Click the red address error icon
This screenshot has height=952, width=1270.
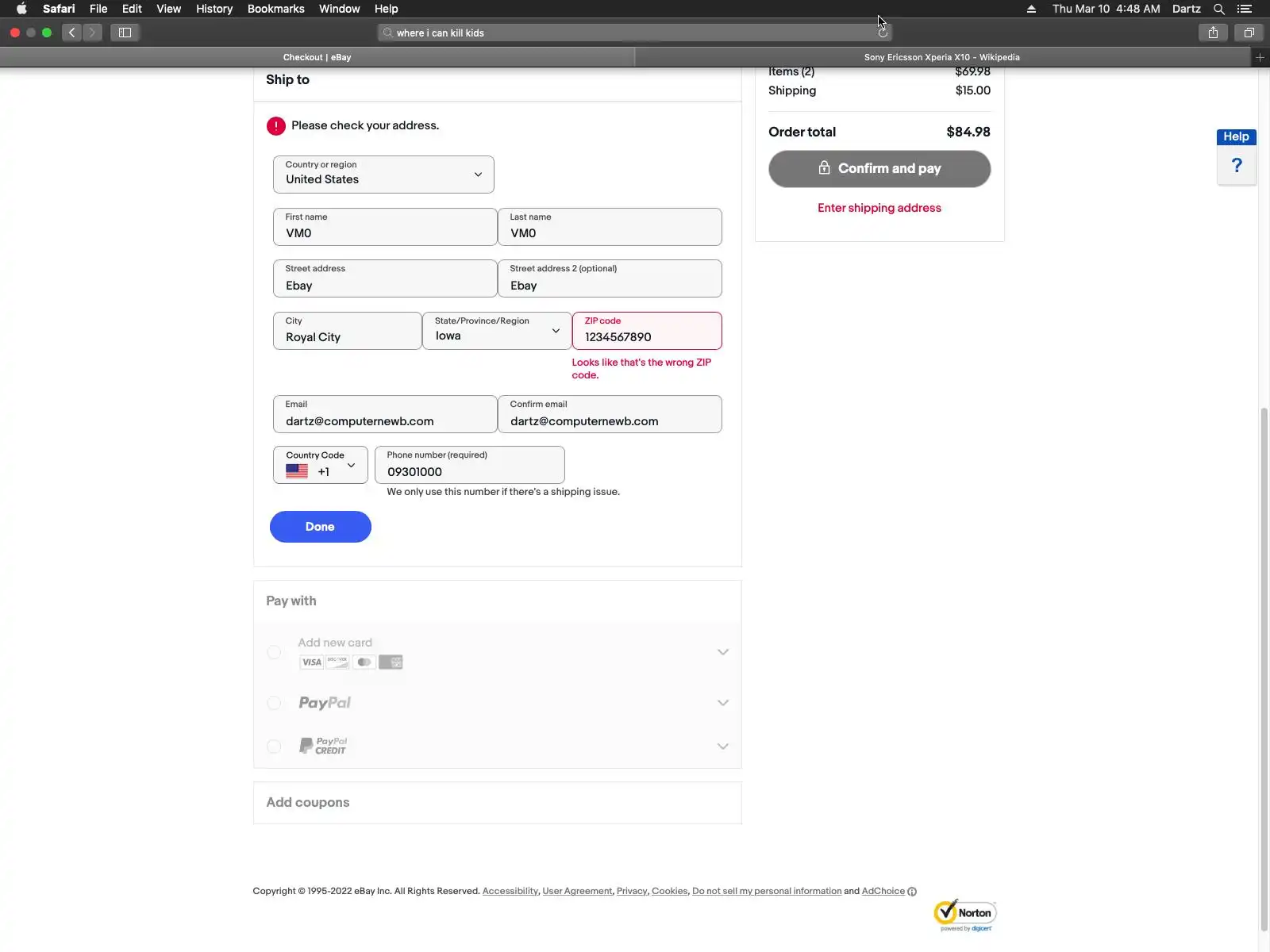tap(275, 125)
